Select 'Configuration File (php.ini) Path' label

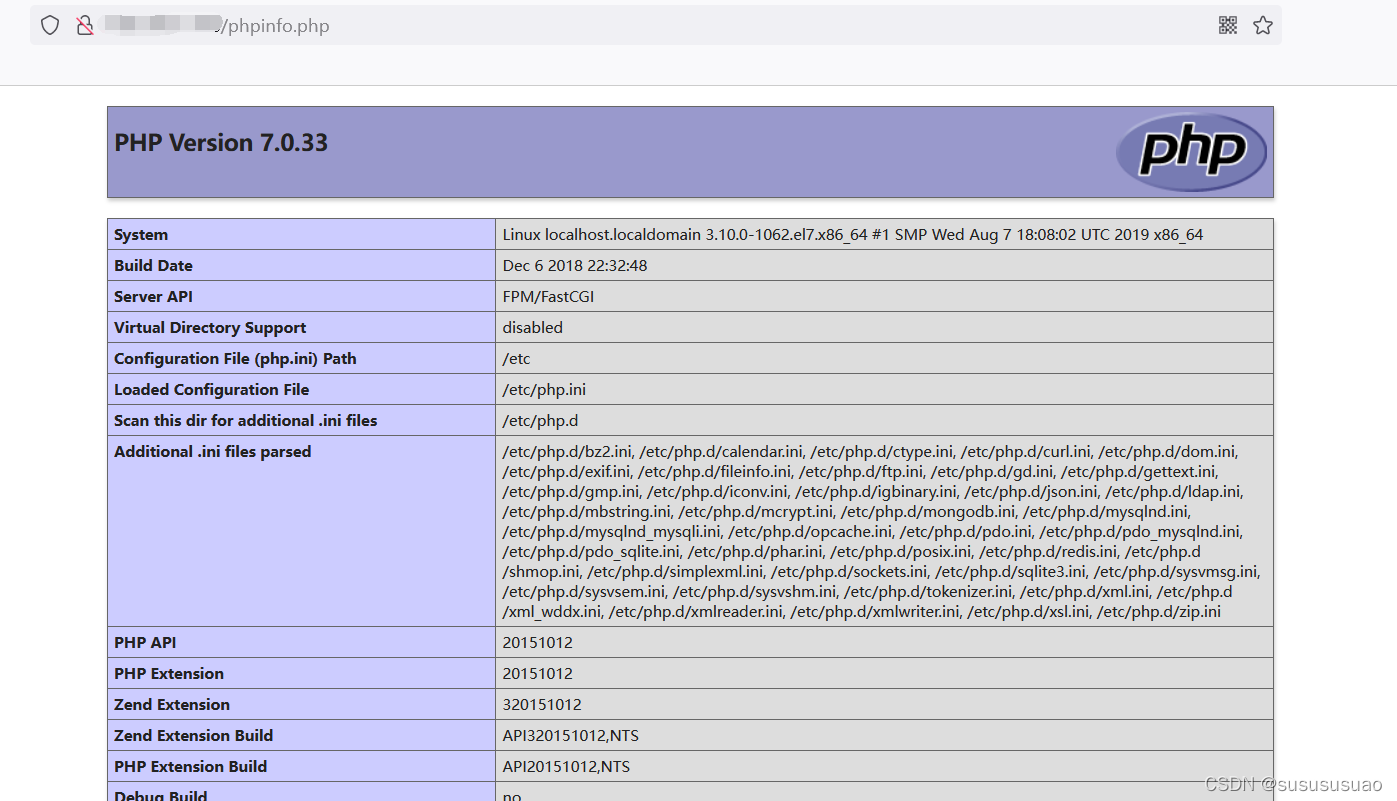(x=235, y=359)
